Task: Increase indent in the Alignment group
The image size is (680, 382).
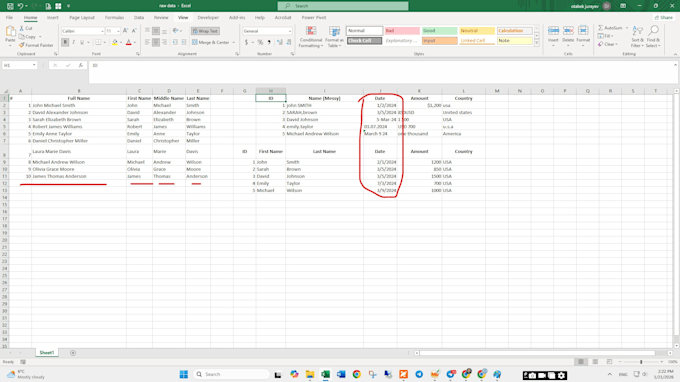Action: 184,42
